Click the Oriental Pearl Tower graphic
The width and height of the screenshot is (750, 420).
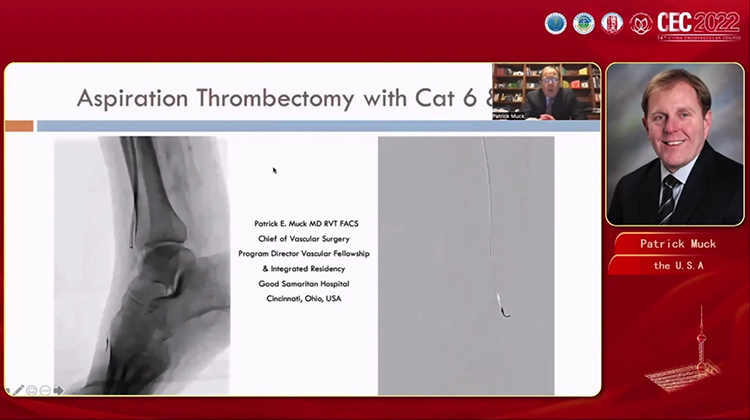click(x=684, y=349)
